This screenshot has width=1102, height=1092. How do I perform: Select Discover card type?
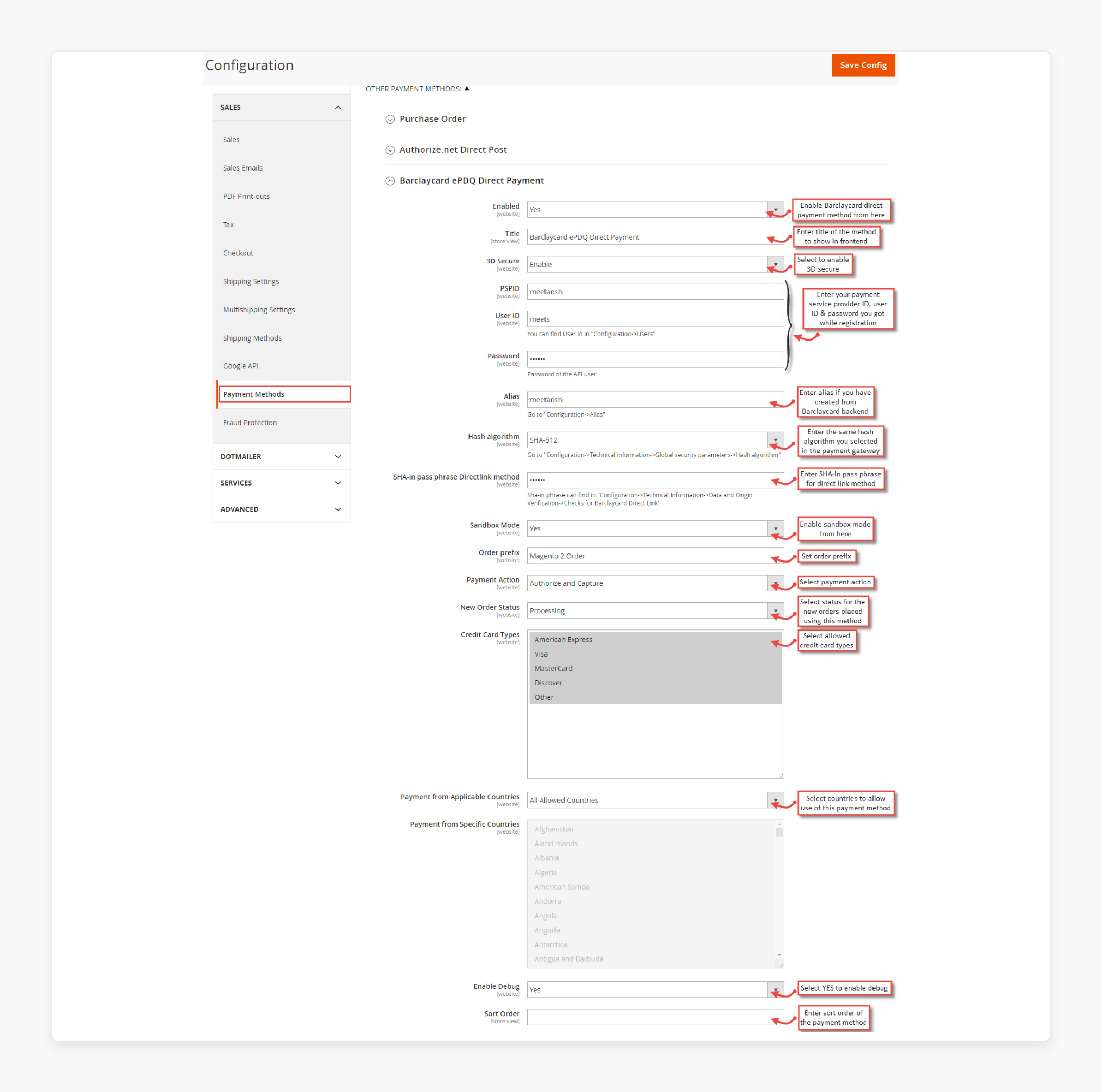655,682
